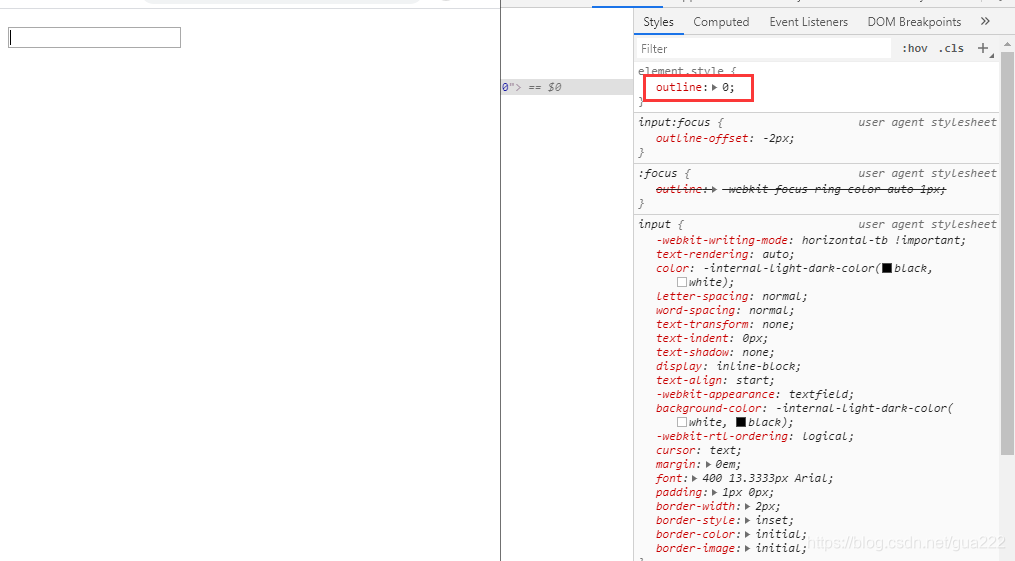Expand the struck-through :focus outline shorthand
This screenshot has width=1015, height=561.
715,190
